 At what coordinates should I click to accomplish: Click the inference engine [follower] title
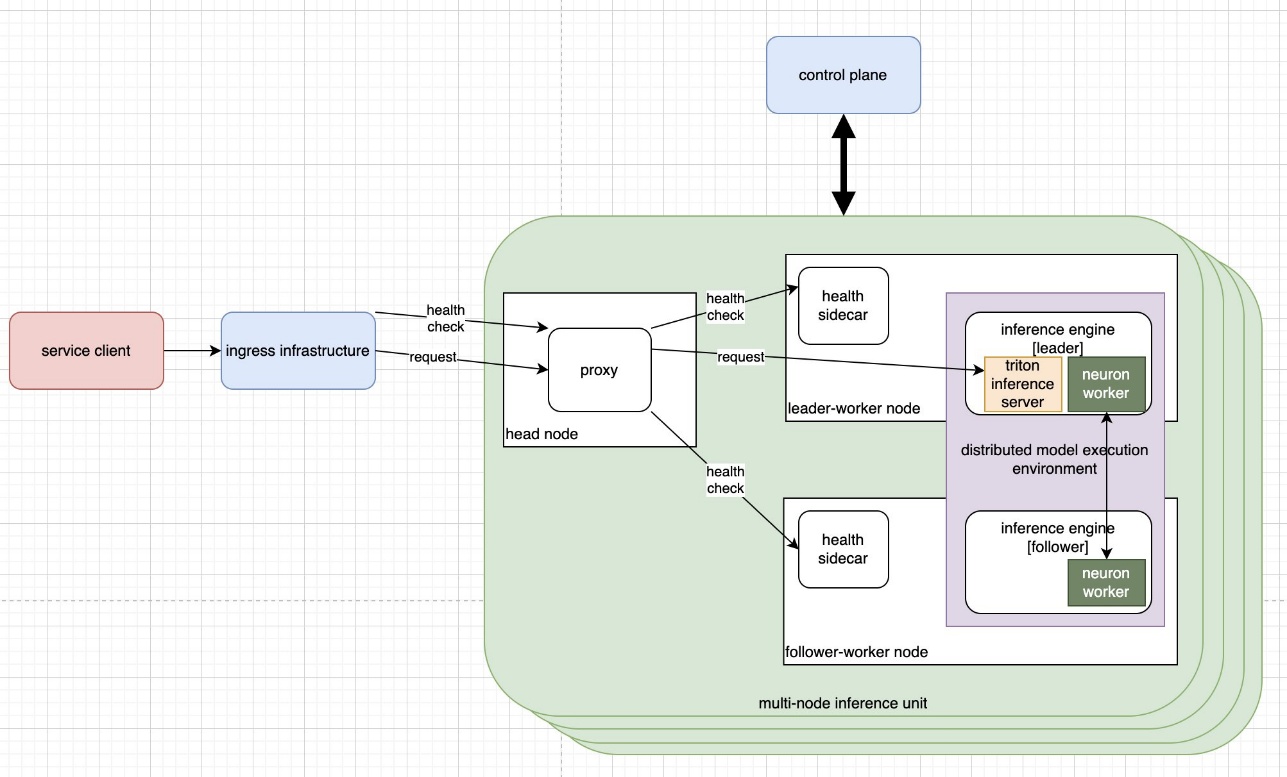[1057, 537]
